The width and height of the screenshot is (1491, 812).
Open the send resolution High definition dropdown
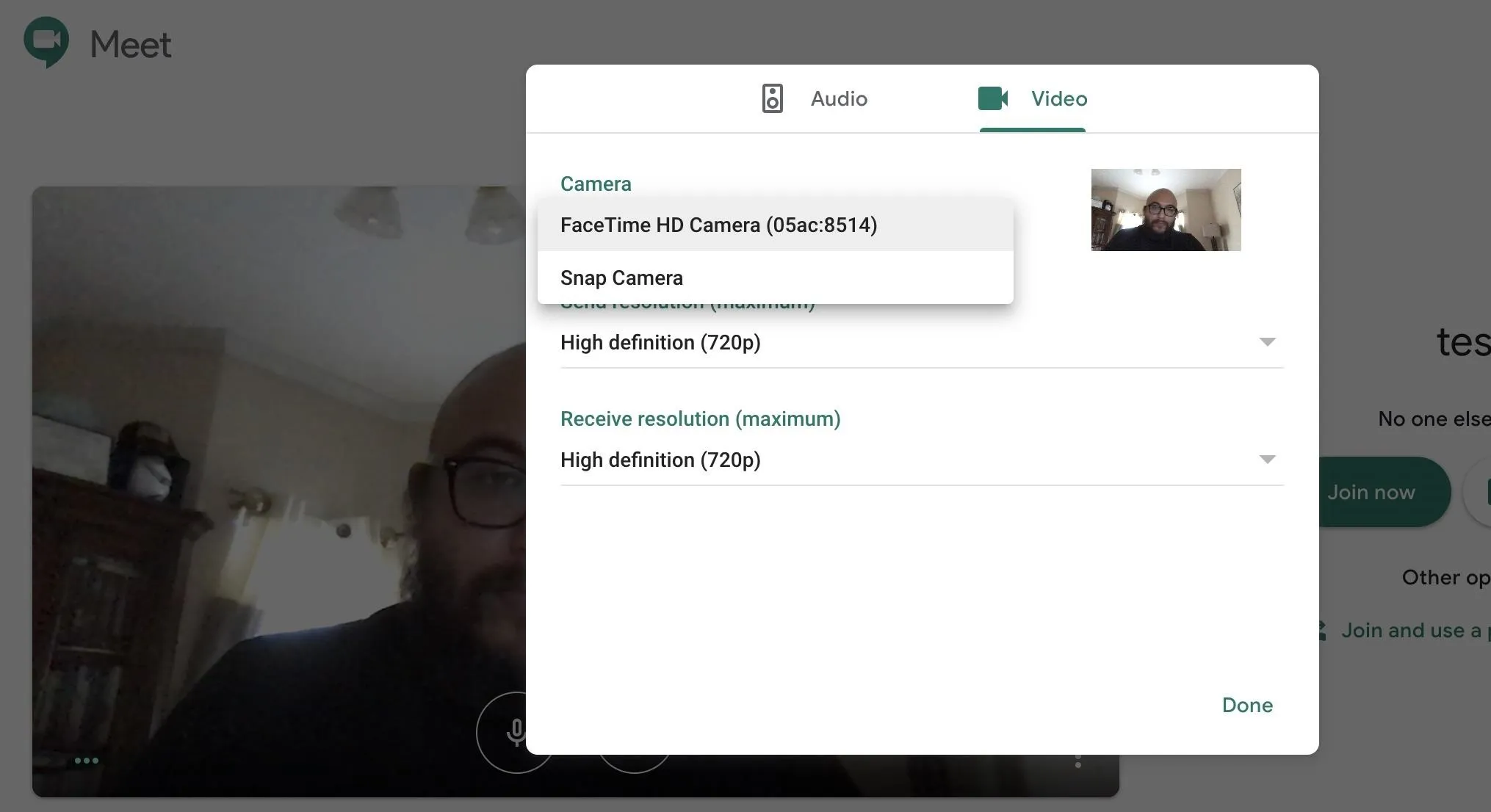[x=922, y=342]
